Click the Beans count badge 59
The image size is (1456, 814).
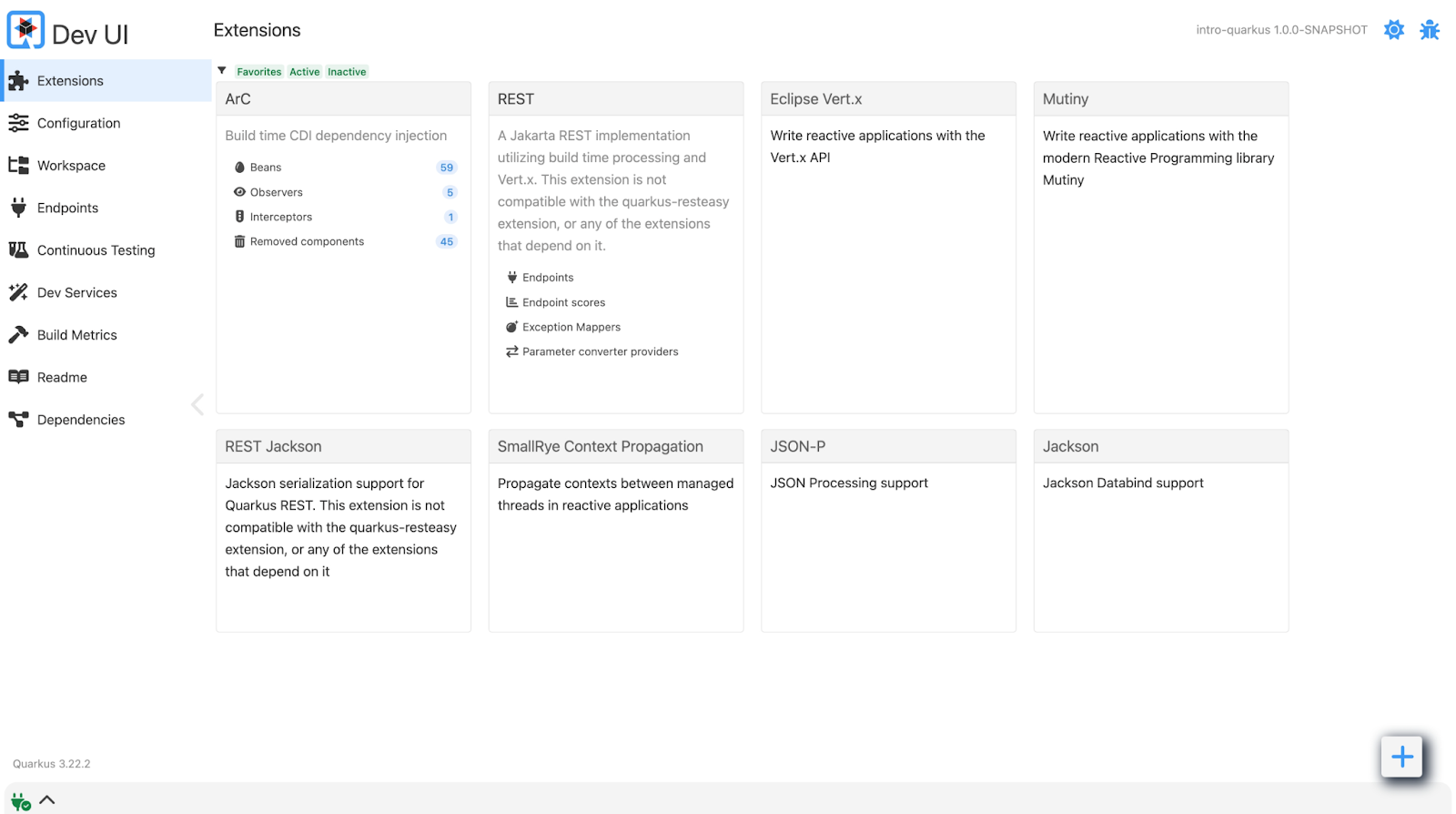(447, 168)
